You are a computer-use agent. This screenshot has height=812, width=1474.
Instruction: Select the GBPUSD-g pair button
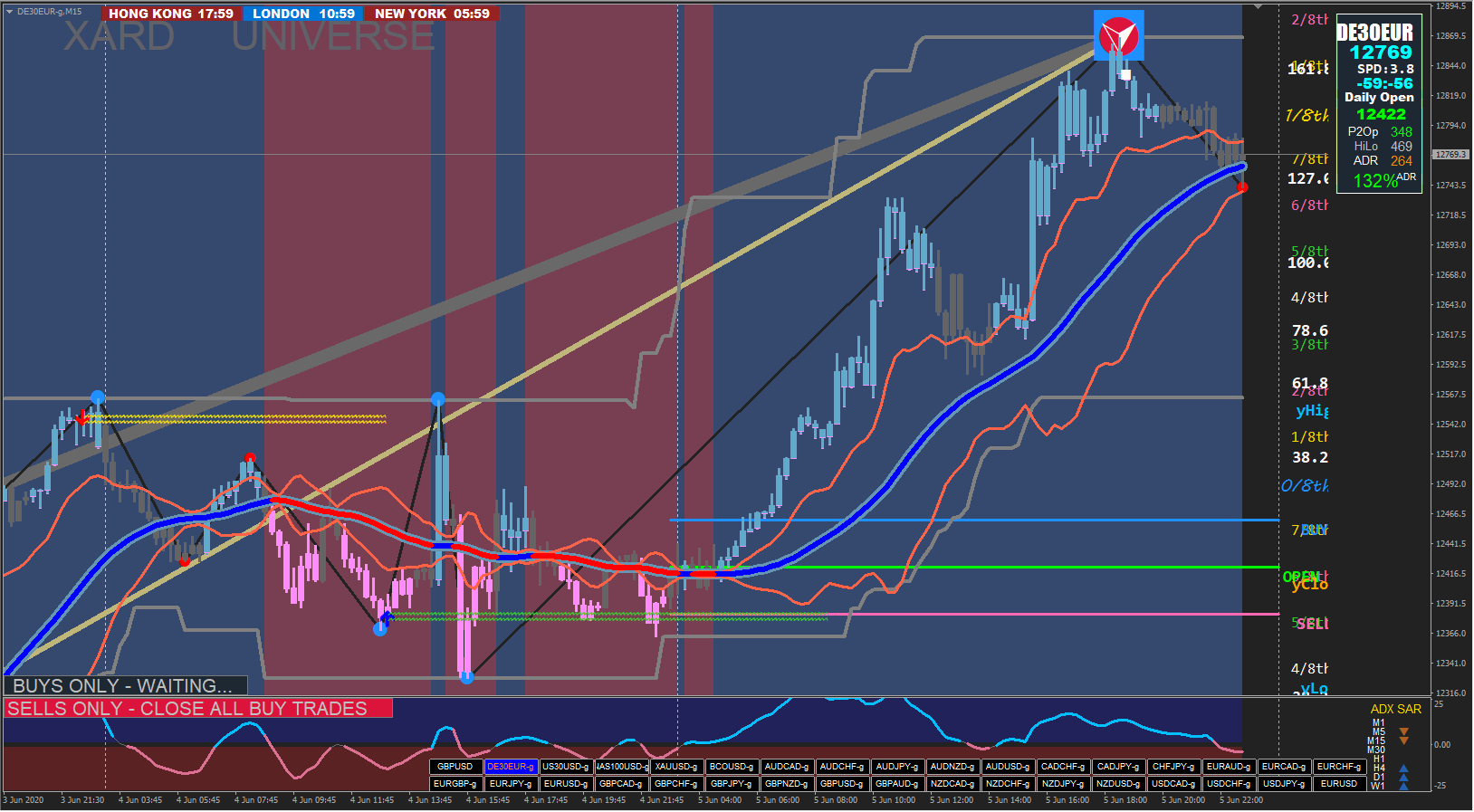[842, 784]
